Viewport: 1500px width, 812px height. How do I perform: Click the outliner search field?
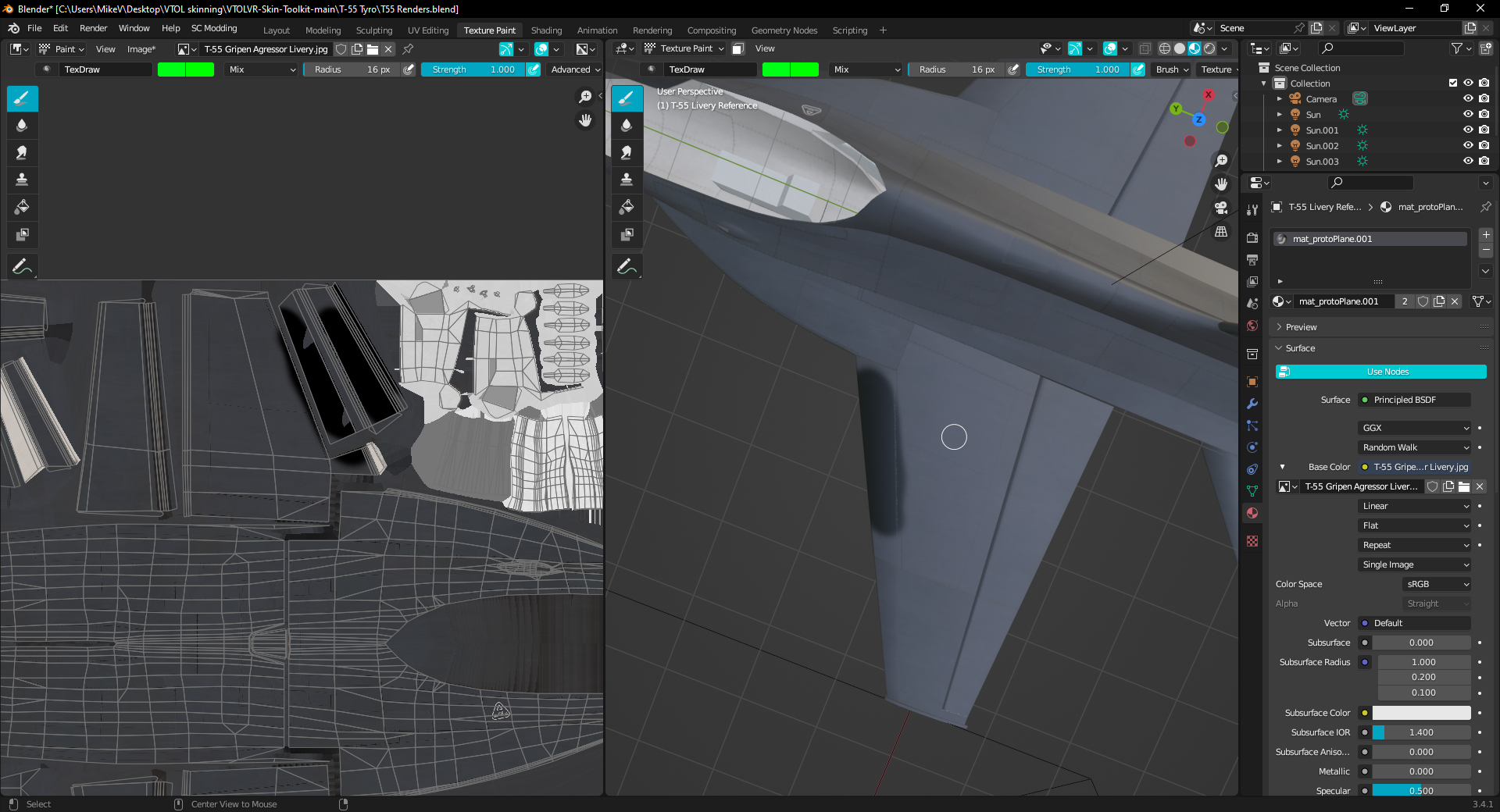pos(1362,48)
